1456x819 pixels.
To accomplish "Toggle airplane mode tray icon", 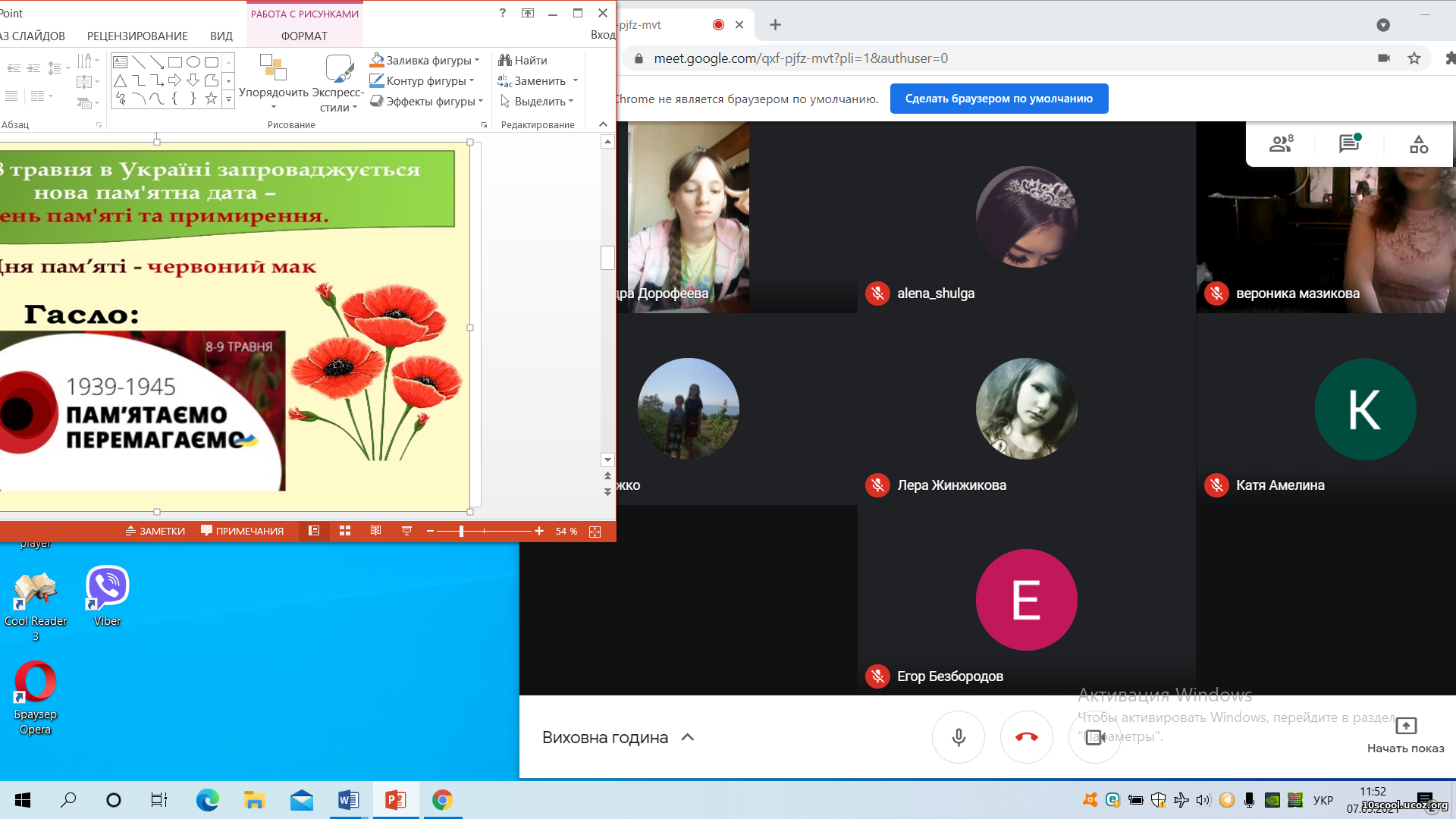I will (1181, 800).
